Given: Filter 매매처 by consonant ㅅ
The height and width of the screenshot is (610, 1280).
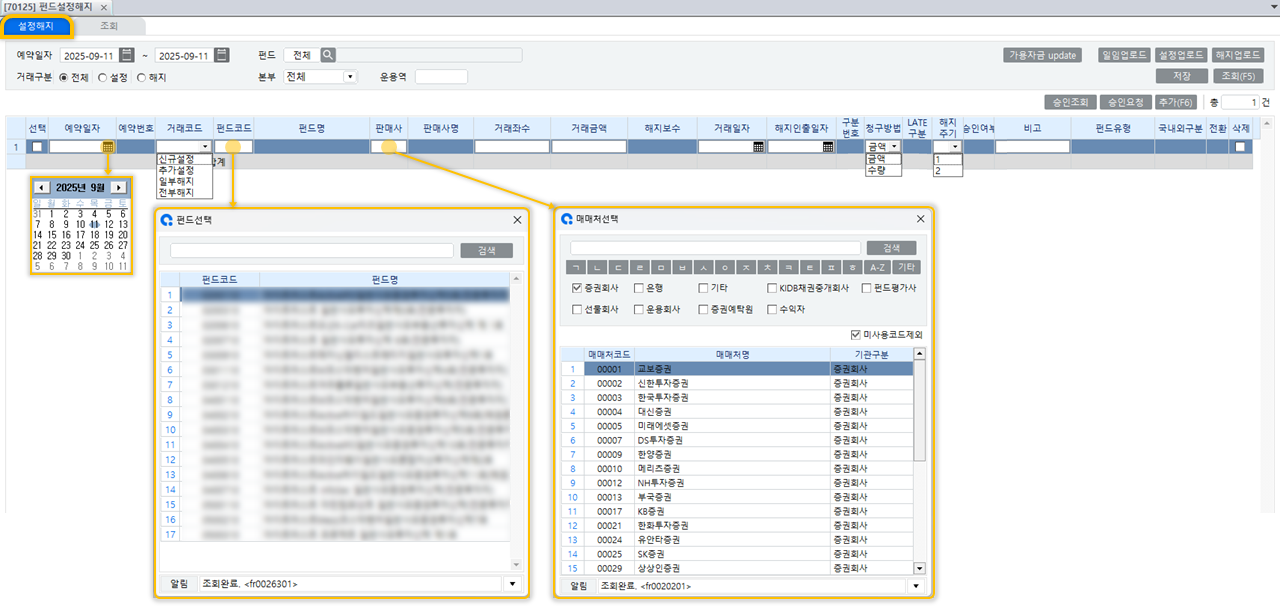Looking at the screenshot, I should click(706, 267).
